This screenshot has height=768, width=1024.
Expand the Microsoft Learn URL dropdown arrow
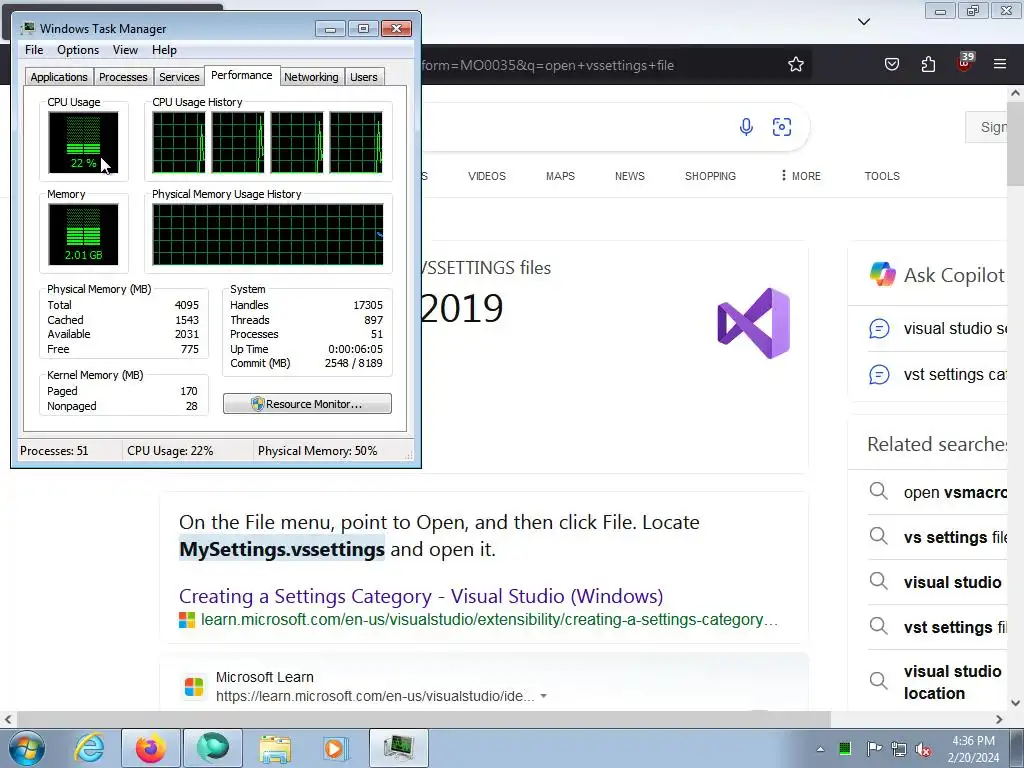point(543,696)
